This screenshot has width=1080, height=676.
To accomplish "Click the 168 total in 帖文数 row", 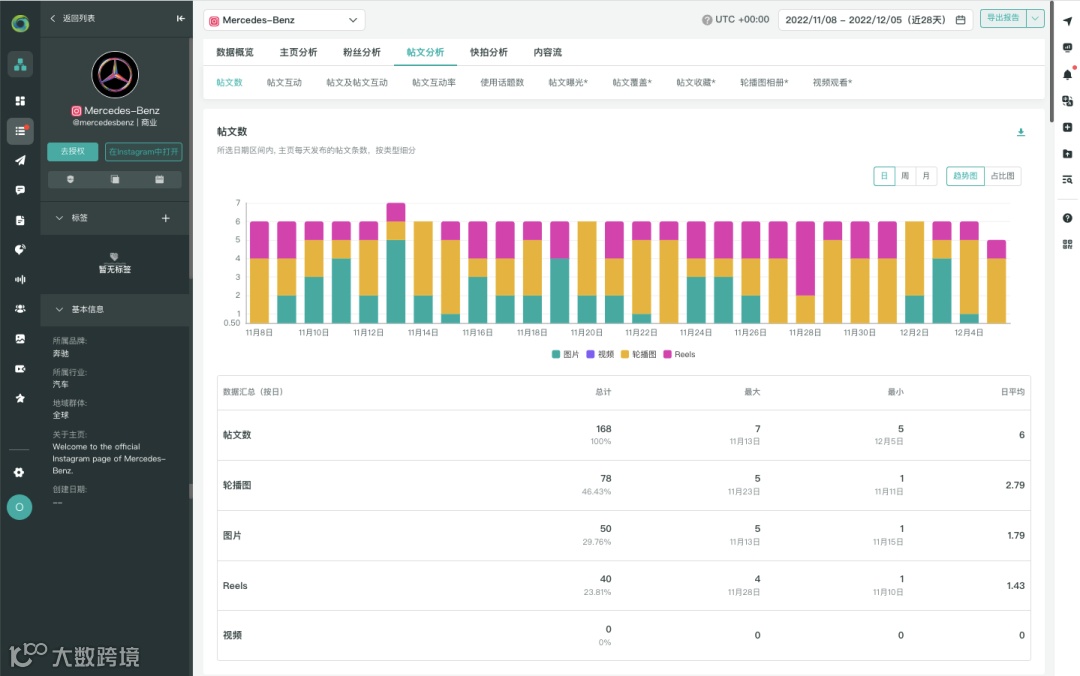I will 603,429.
